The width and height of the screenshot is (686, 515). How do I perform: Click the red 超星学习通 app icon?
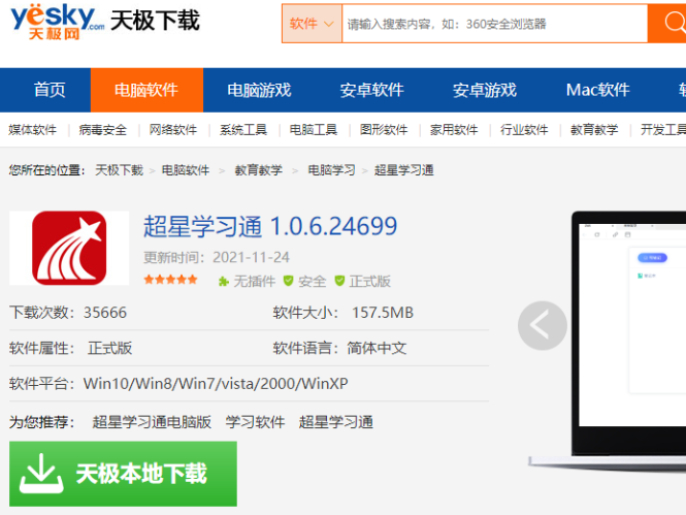pyautogui.click(x=69, y=248)
